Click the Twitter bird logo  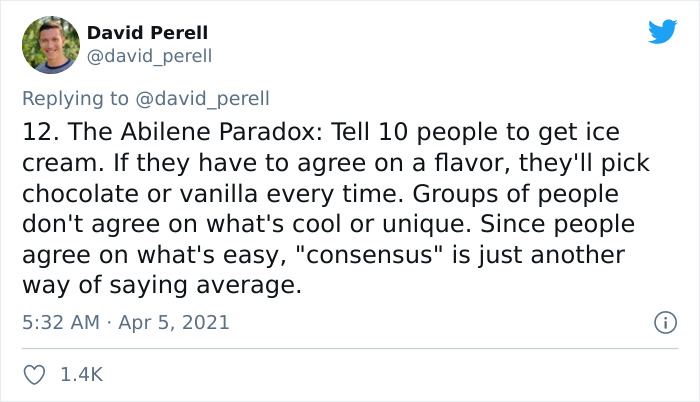coord(662,31)
